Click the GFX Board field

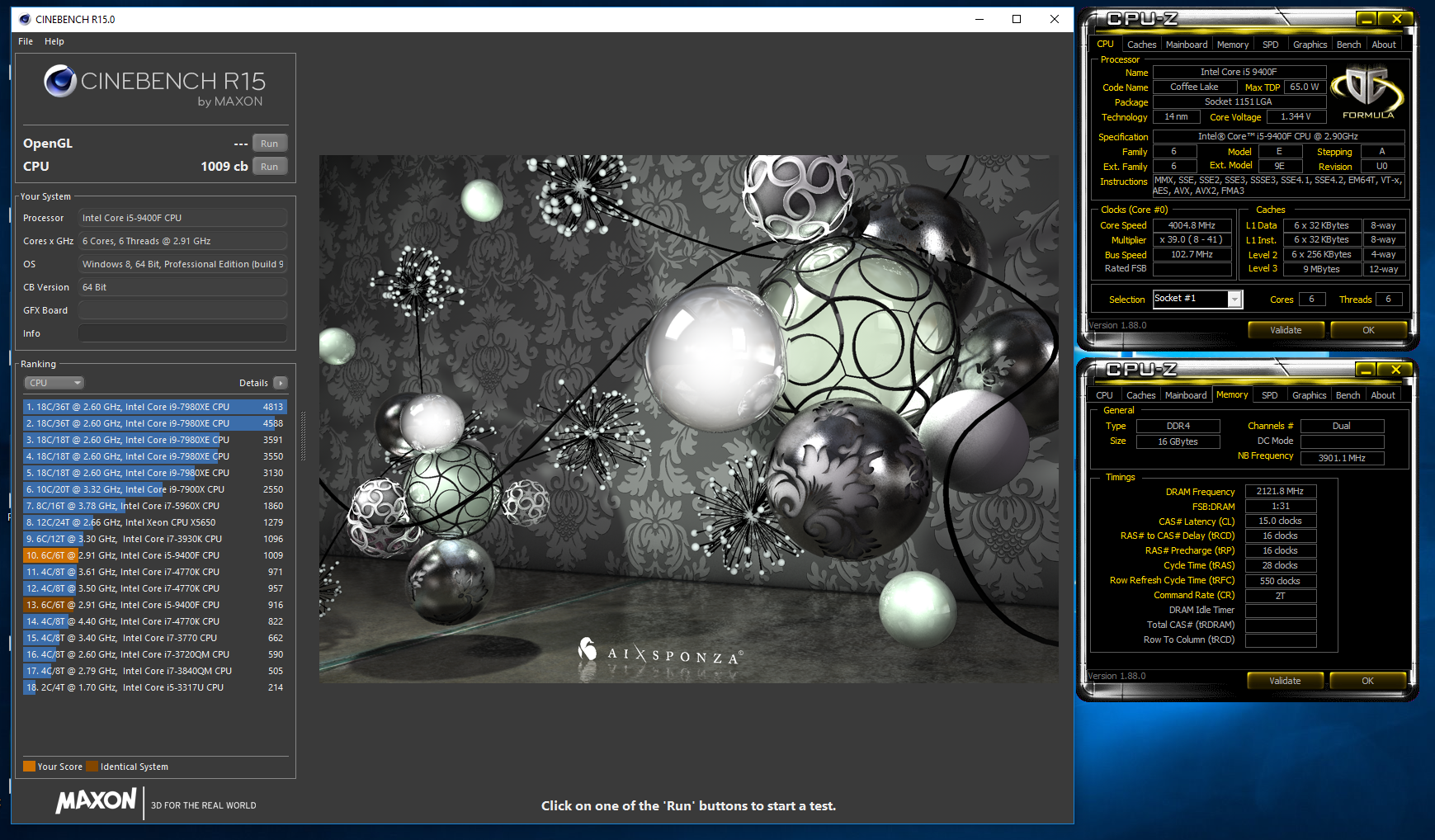coord(182,310)
